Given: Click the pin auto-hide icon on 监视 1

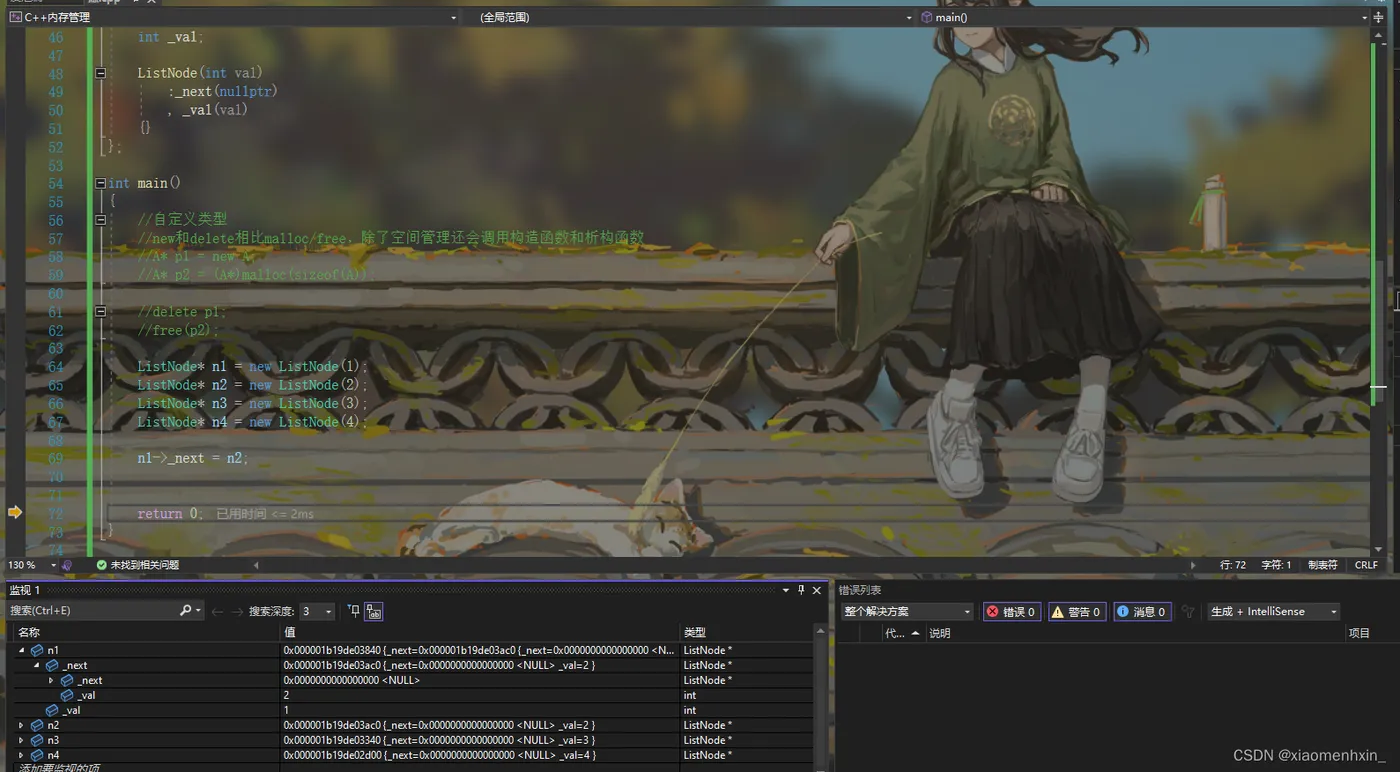Looking at the screenshot, I should pyautogui.click(x=801, y=591).
